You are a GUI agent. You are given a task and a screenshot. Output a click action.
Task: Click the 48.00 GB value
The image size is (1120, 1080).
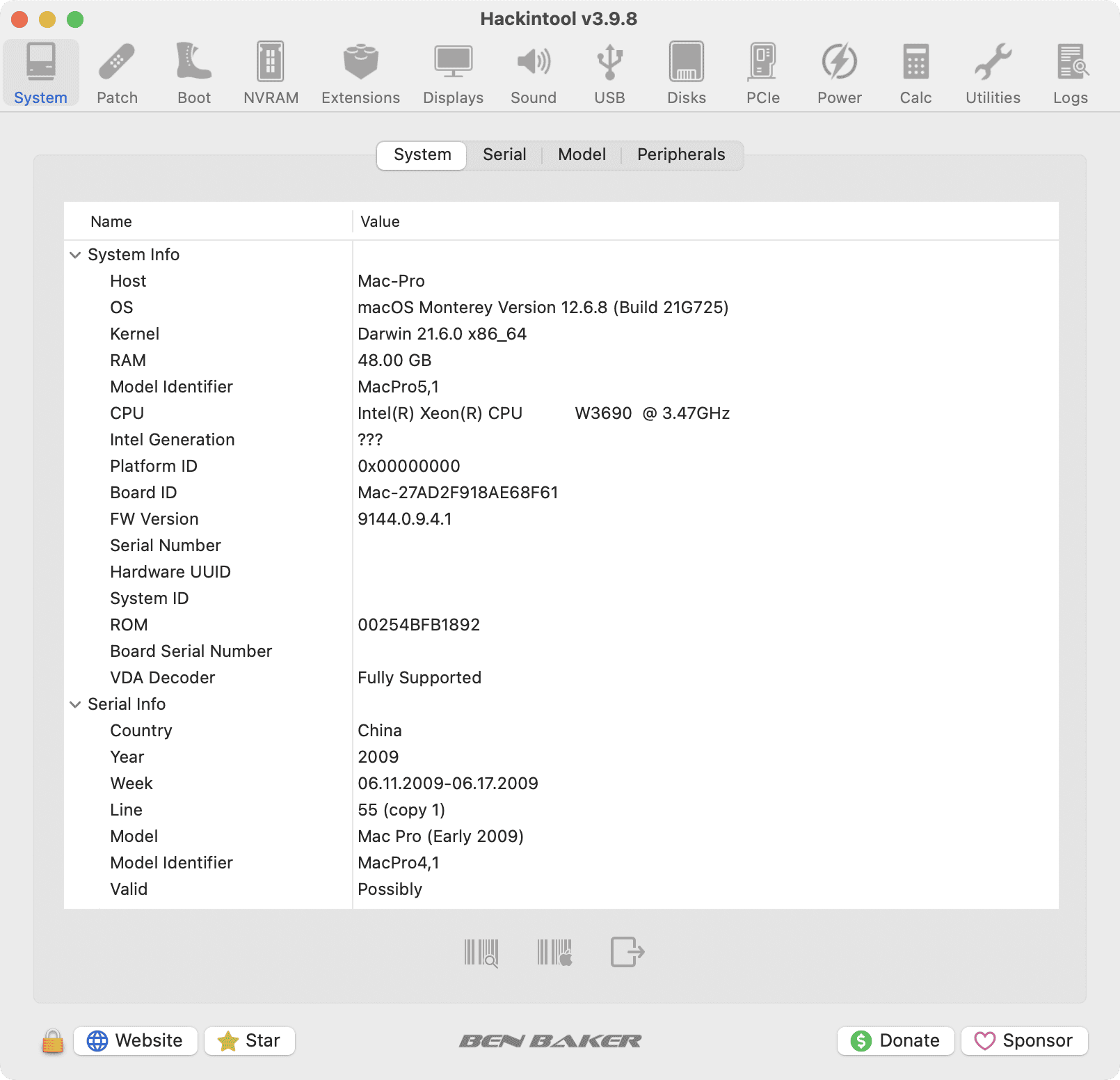(x=394, y=360)
